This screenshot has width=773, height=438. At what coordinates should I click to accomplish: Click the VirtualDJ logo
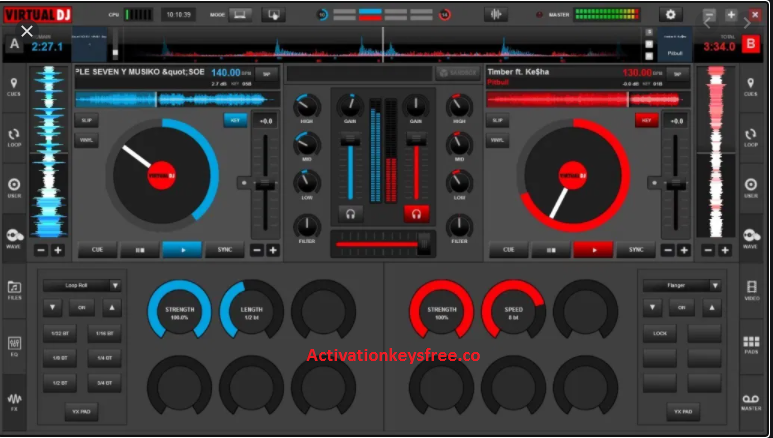(x=37, y=15)
